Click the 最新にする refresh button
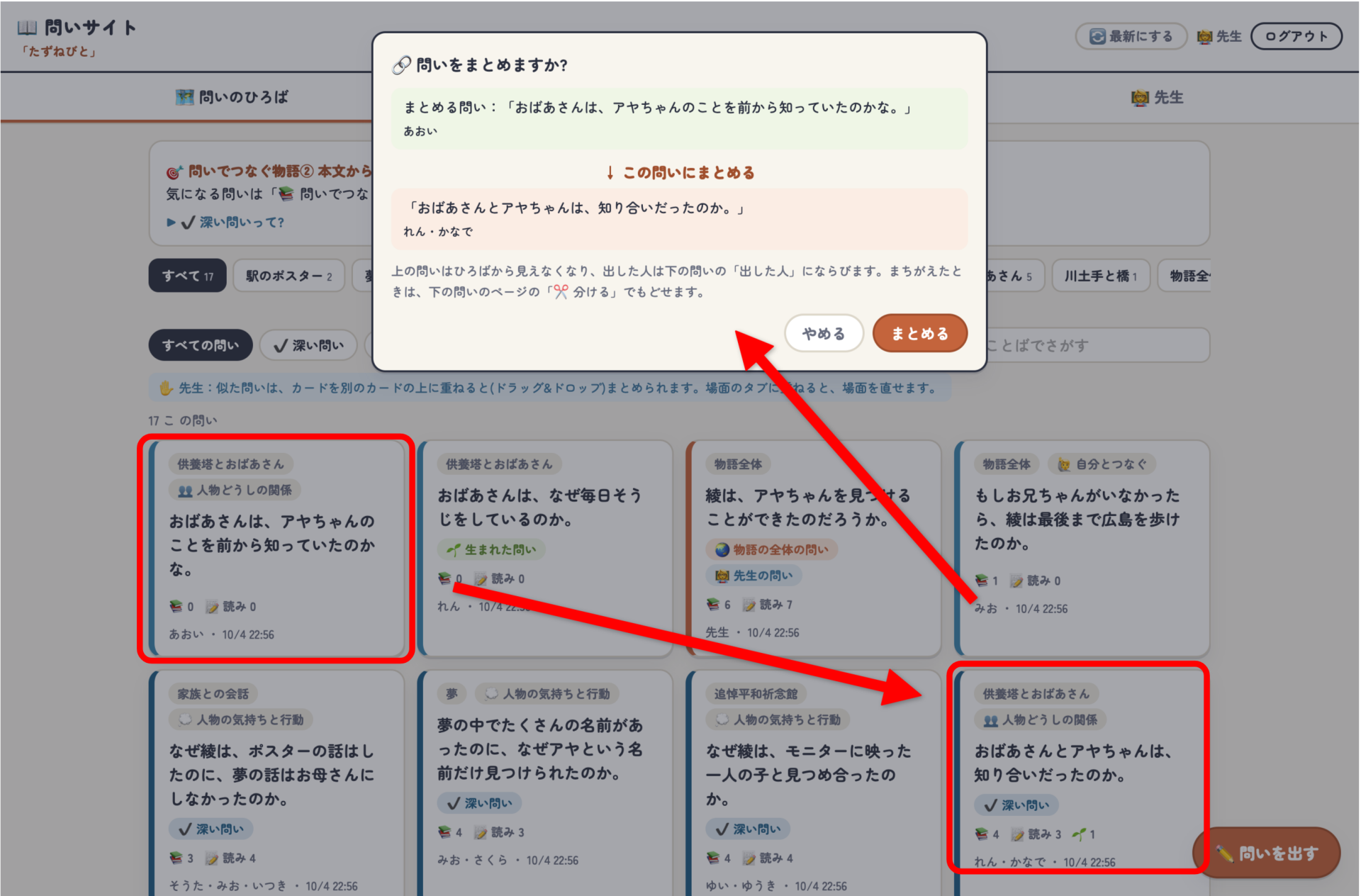 click(x=1131, y=36)
